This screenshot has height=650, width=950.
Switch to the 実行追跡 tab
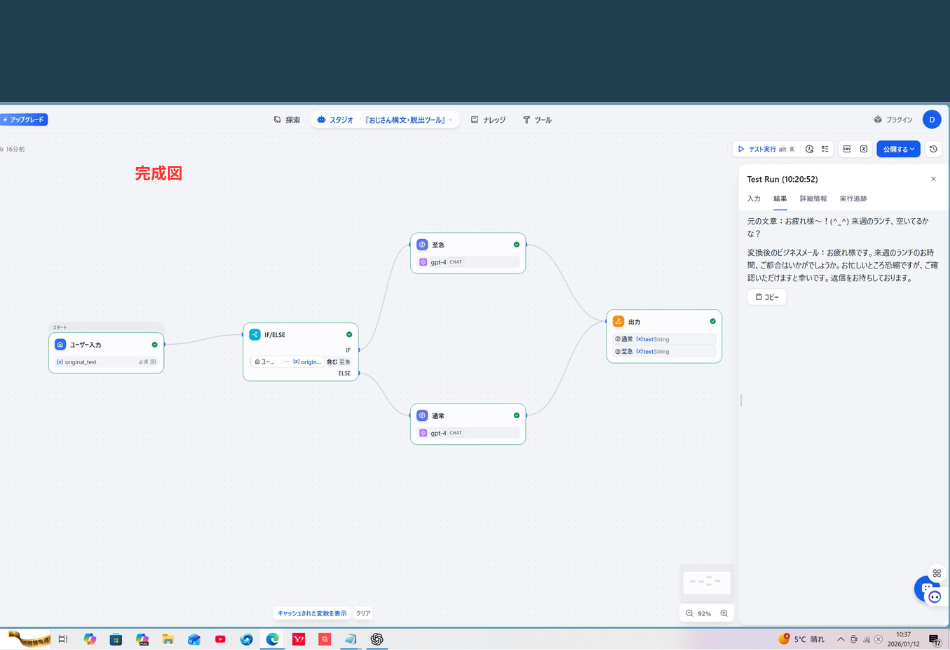pyautogui.click(x=854, y=198)
